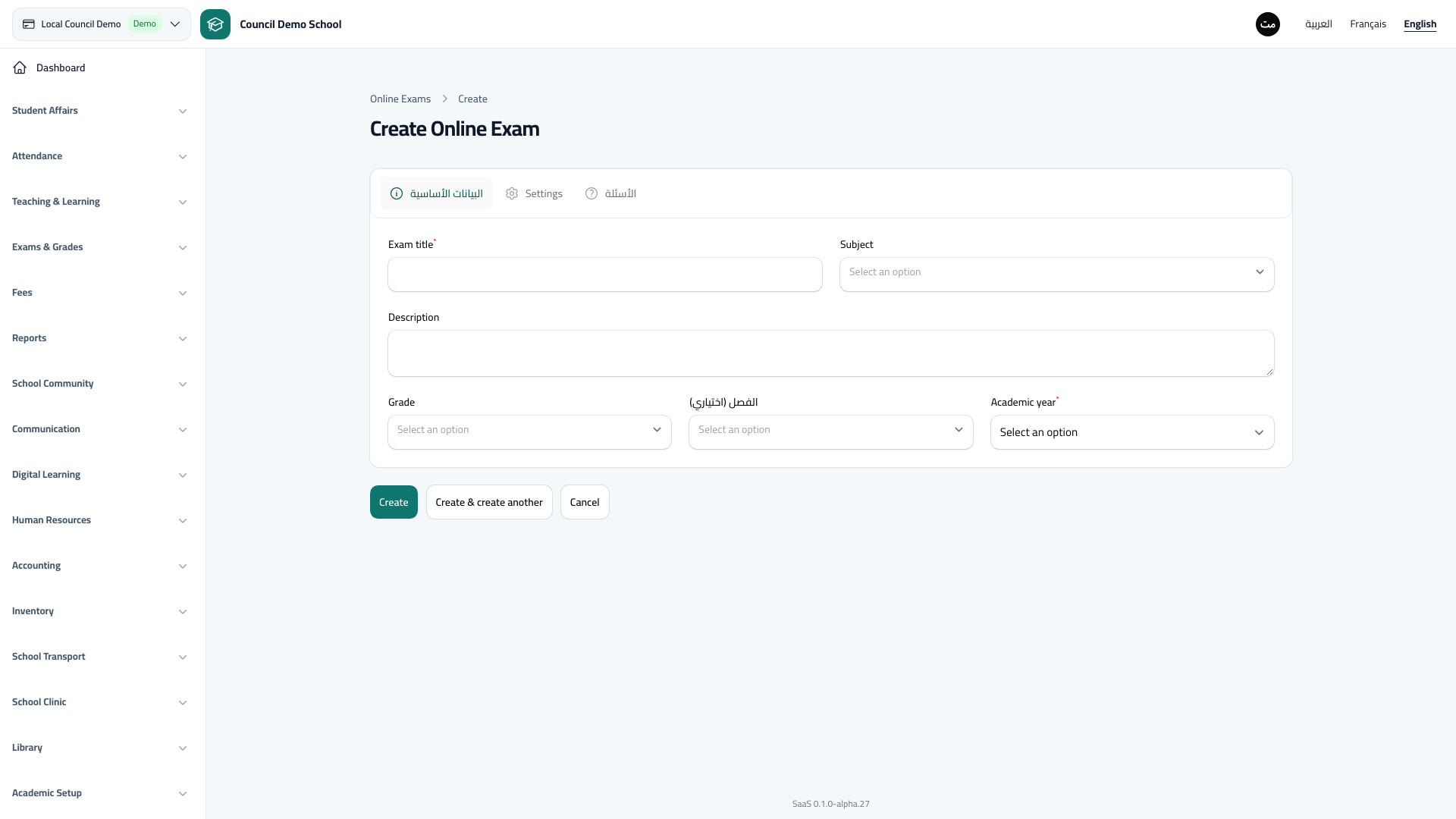
Task: Expand the Fees section
Action: (x=99, y=293)
